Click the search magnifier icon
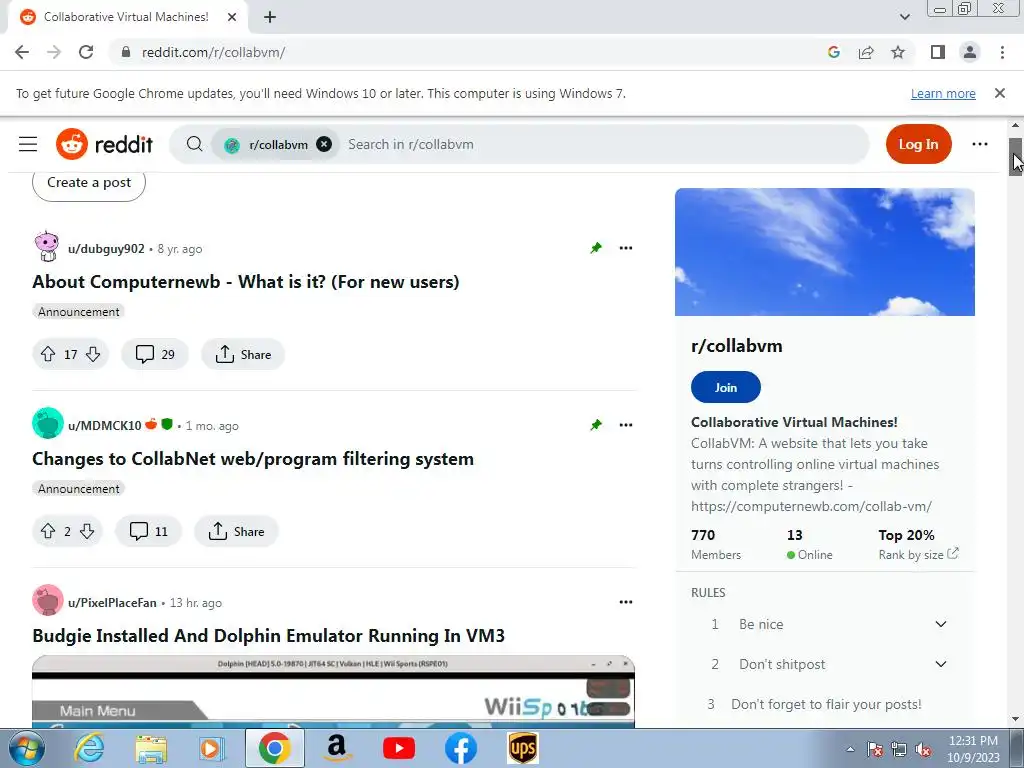The width and height of the screenshot is (1024, 768). [x=194, y=144]
